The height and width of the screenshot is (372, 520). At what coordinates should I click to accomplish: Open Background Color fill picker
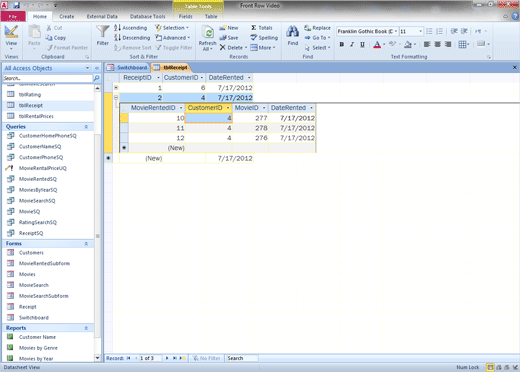[x=408, y=44]
